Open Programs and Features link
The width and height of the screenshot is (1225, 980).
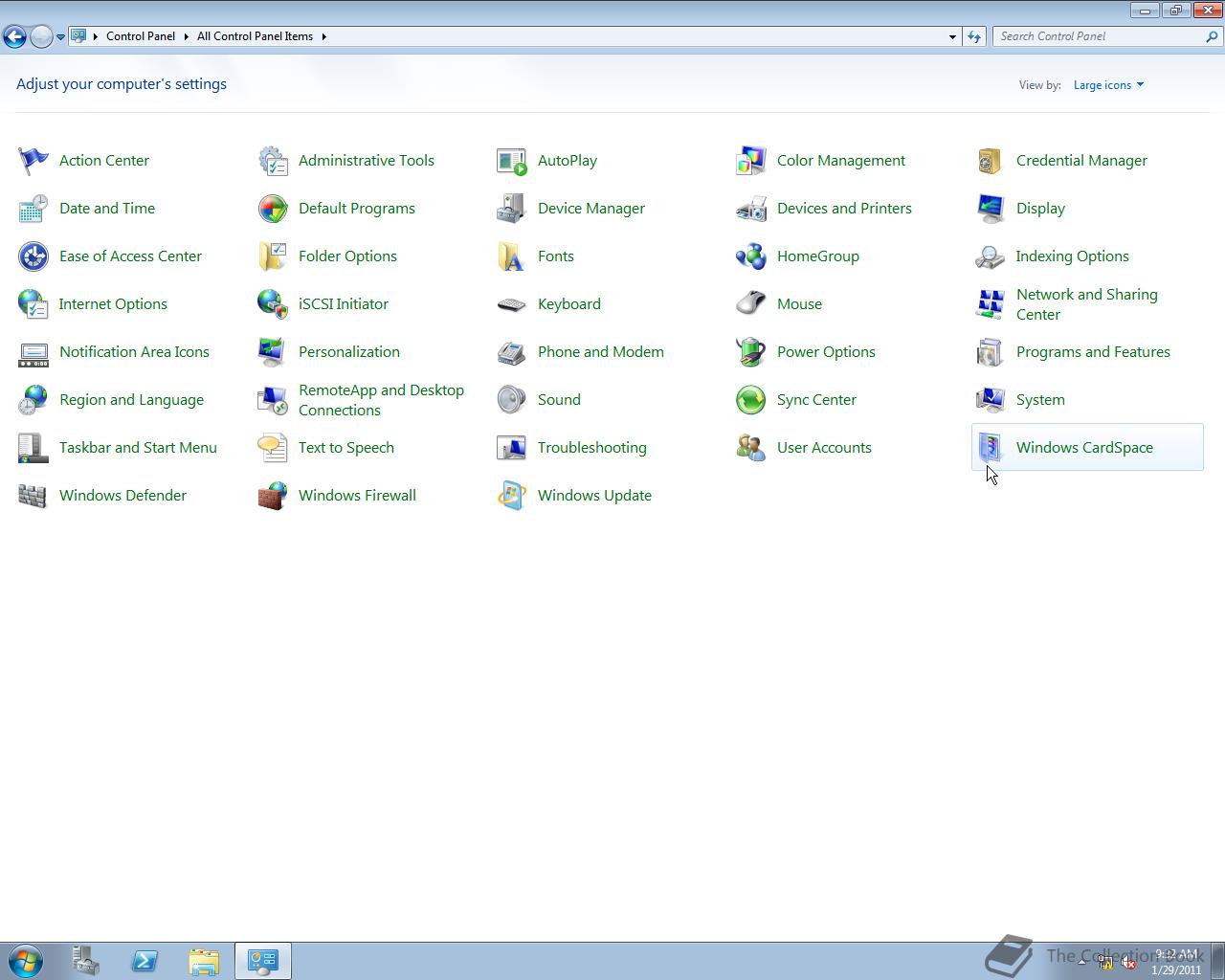(x=1093, y=352)
